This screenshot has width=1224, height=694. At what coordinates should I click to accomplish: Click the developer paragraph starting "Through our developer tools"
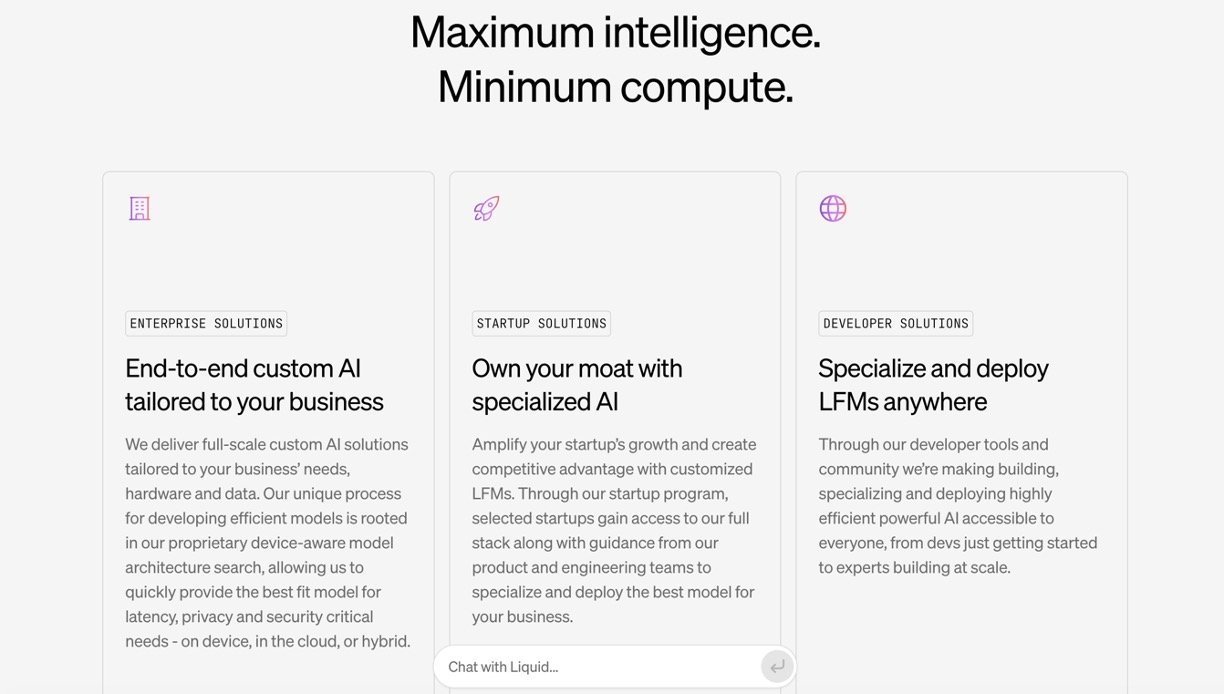(x=958, y=505)
